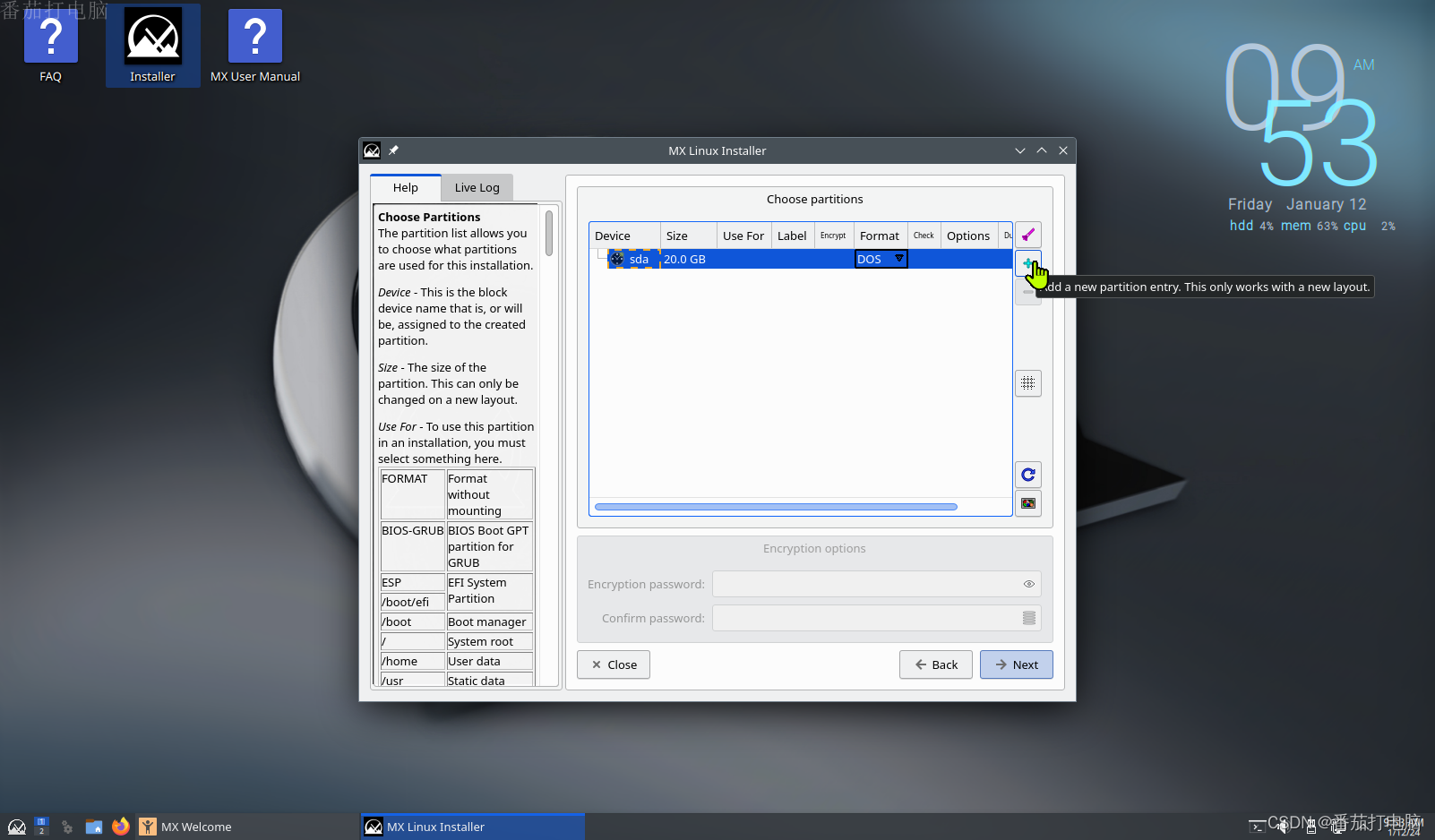
Task: Click the Installer desktop icon
Action: pos(153,46)
